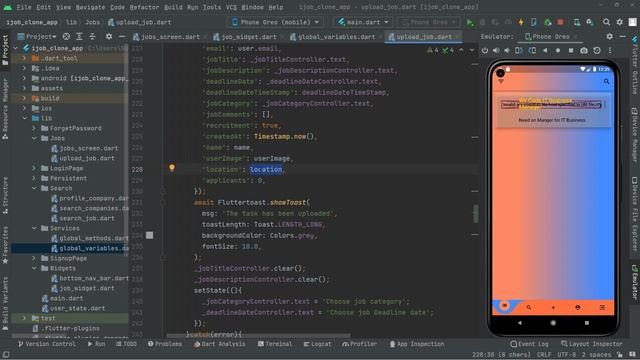Toggle the Project tool window strip button

pyautogui.click(x=5, y=50)
